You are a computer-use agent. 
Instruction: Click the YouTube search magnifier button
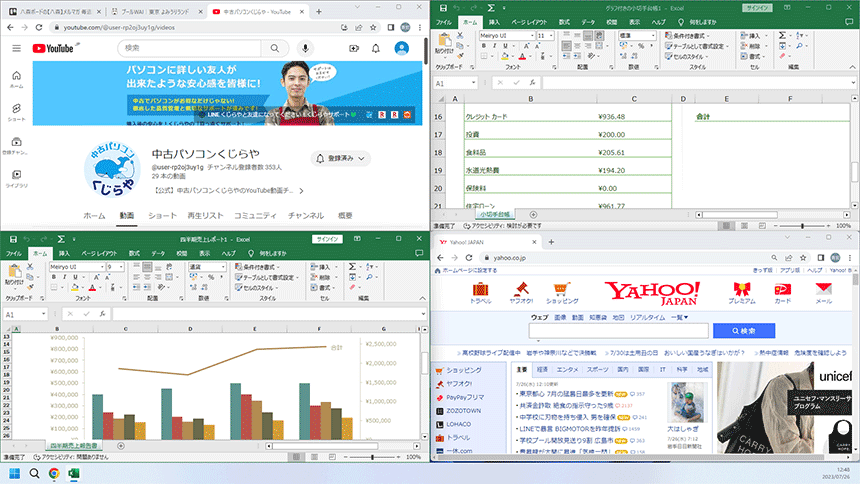pyautogui.click(x=274, y=48)
